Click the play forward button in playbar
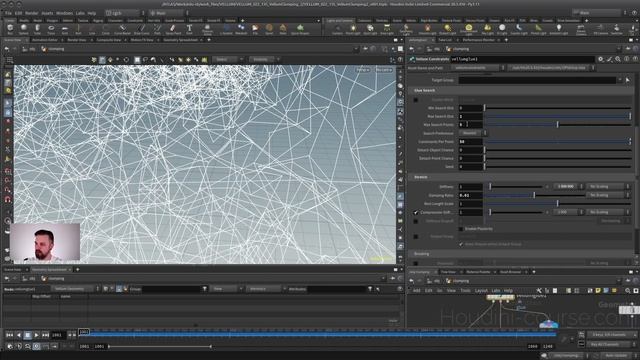Viewport: 640px width, 360px height. click(36, 335)
